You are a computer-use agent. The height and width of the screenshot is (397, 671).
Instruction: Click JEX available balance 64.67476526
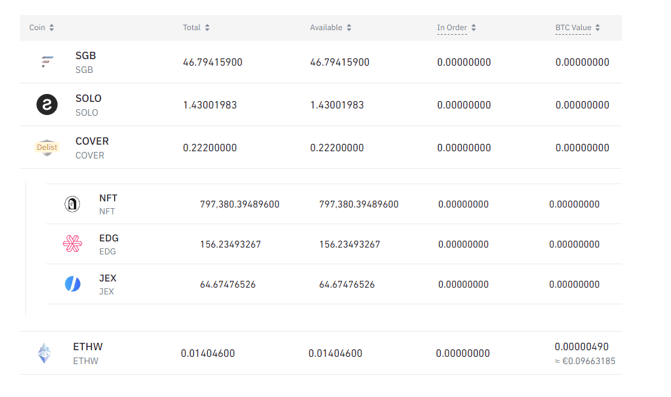[347, 284]
